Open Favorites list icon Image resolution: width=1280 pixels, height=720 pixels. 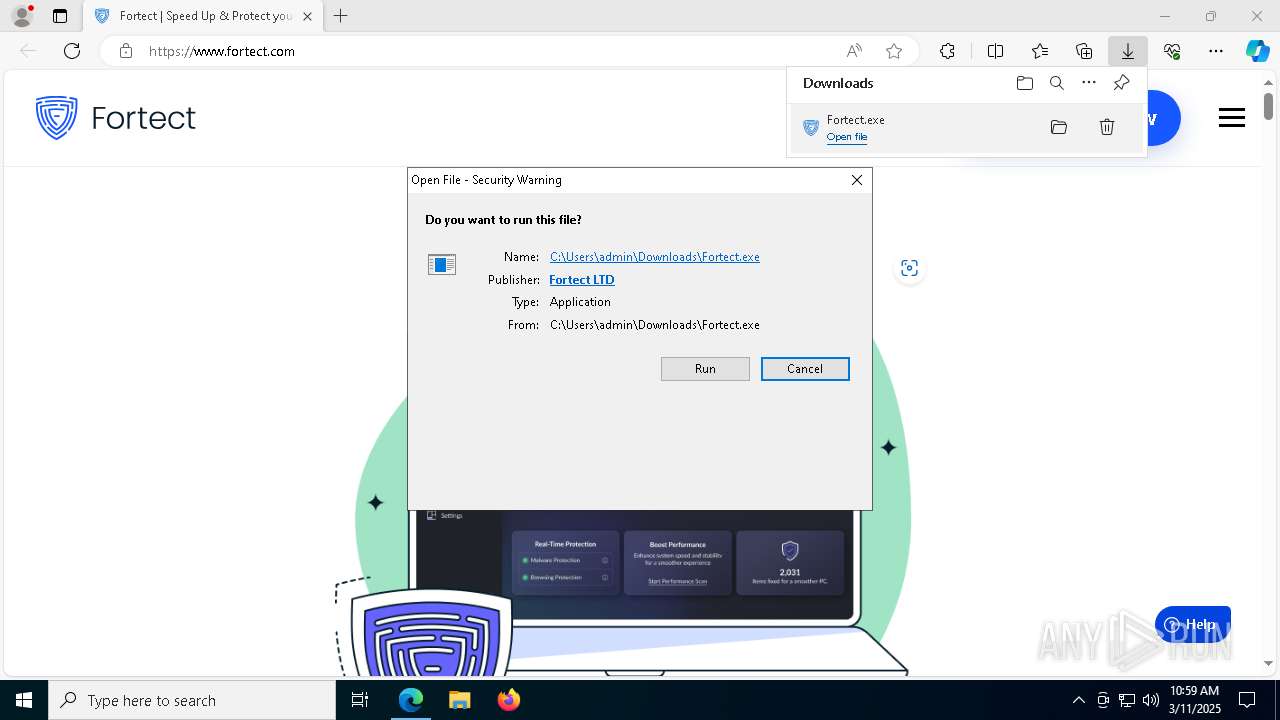pos(1040,51)
